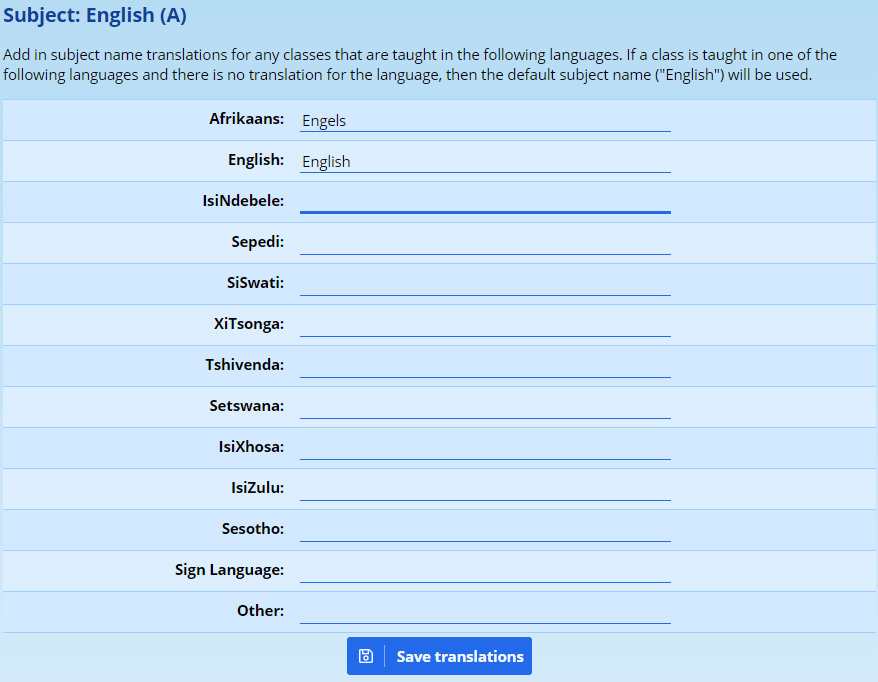Click the IsiZulu translation field
This screenshot has height=682, width=878.
coord(485,489)
